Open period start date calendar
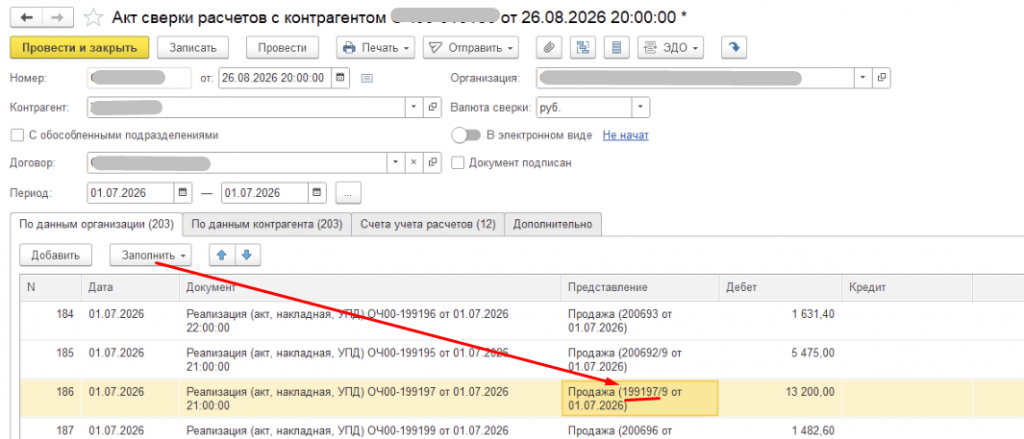 (182, 193)
